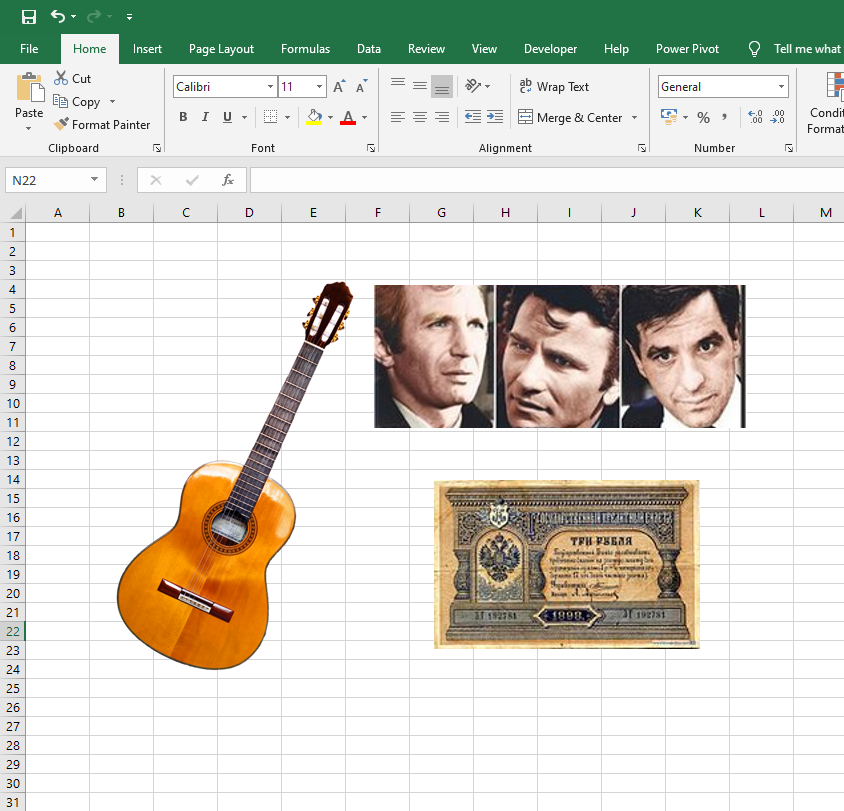Open Alignment settings dialog launcher
This screenshot has width=844, height=811.
tap(642, 148)
